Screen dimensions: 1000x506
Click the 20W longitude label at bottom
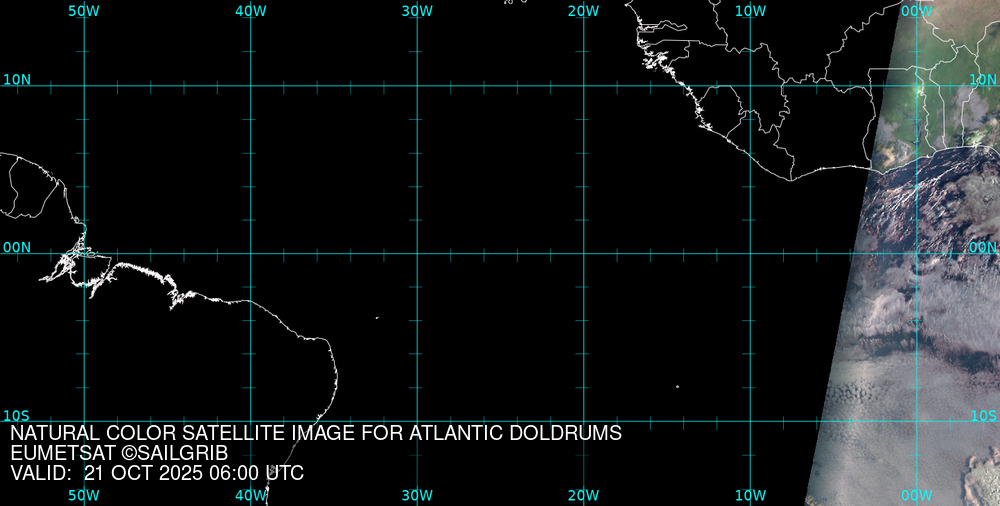tap(583, 495)
